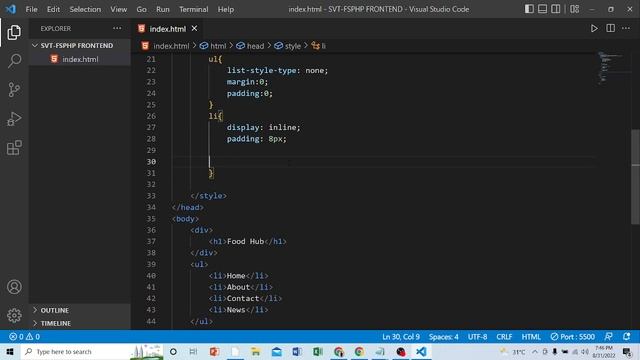The height and width of the screenshot is (360, 640).
Task: Change encoding via UTF-8 status item
Action: (477, 337)
